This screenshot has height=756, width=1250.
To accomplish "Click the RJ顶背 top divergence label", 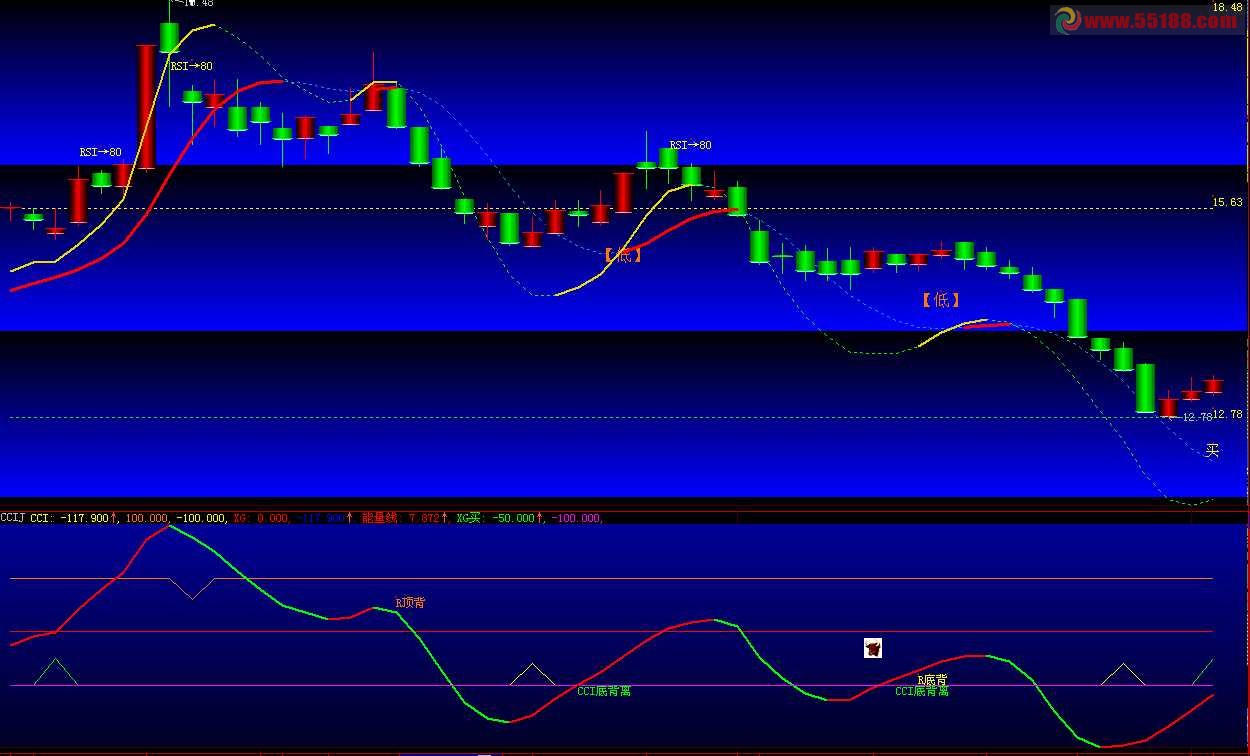I will pyautogui.click(x=409, y=603).
